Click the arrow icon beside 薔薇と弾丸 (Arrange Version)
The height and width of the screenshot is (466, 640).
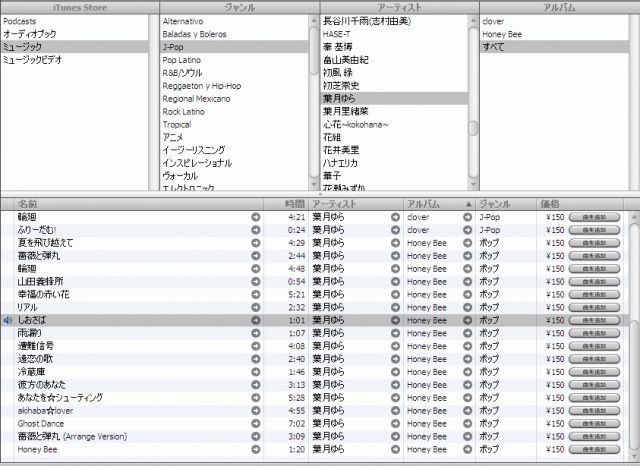256,437
